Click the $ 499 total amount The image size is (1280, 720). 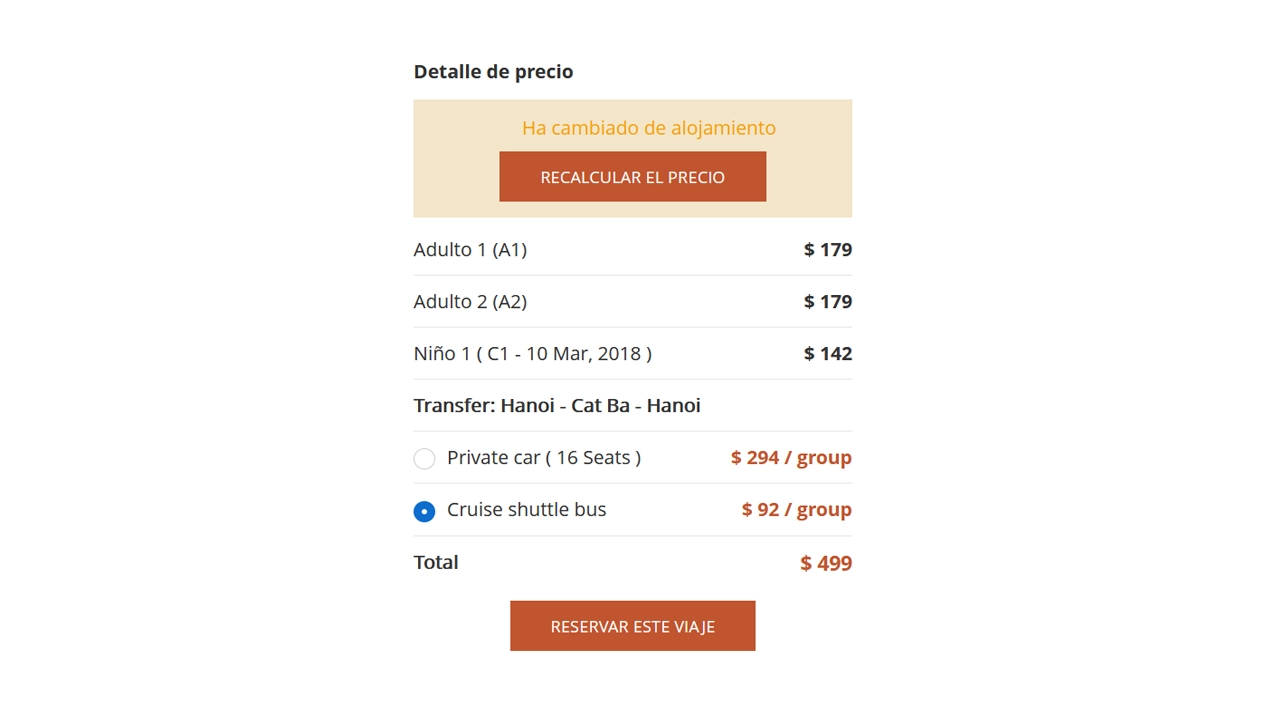[826, 562]
